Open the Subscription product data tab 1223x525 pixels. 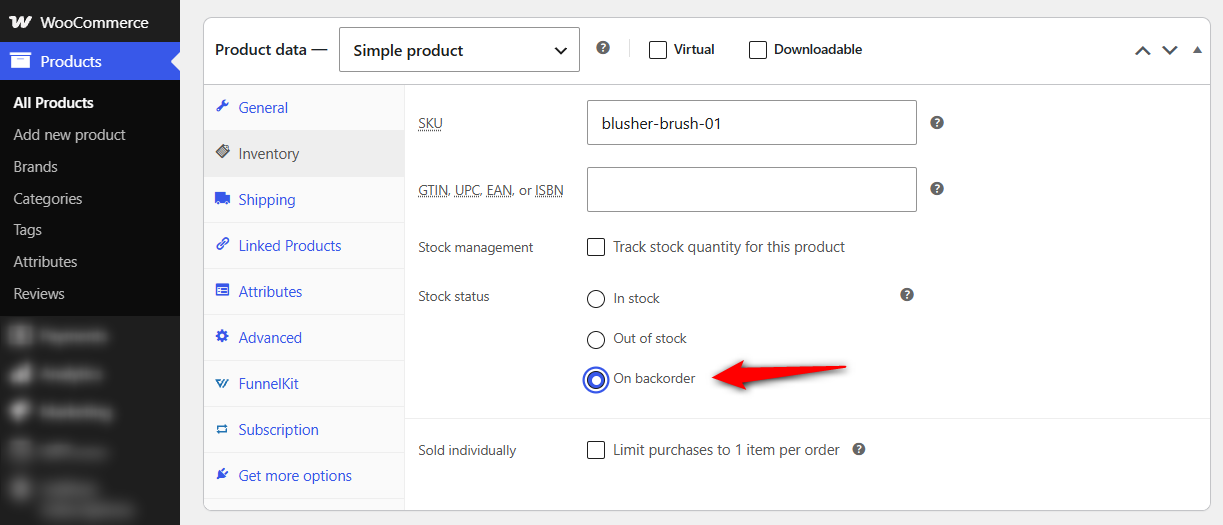(x=304, y=430)
